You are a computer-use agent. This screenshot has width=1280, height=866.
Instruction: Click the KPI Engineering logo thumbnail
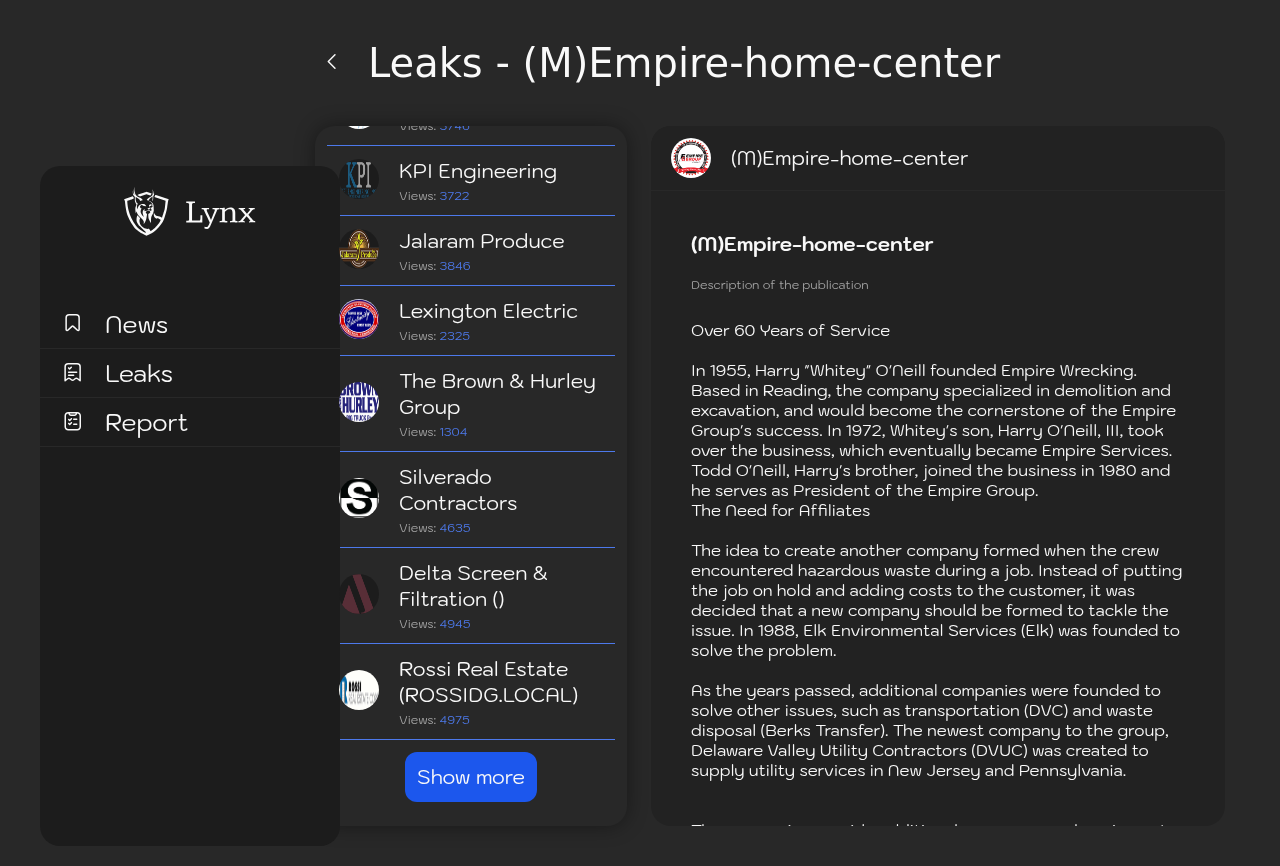pyautogui.click(x=359, y=180)
